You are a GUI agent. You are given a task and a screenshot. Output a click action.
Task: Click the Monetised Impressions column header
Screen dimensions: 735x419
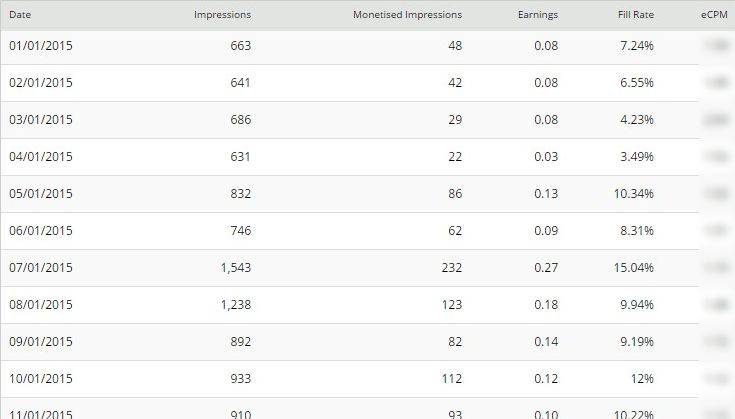pyautogui.click(x=407, y=15)
